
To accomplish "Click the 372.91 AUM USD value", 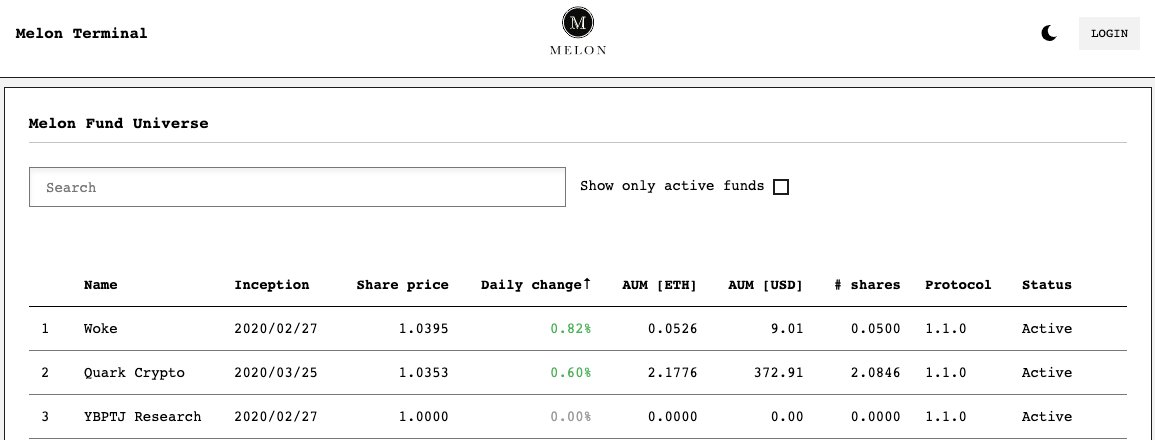I will point(779,373).
